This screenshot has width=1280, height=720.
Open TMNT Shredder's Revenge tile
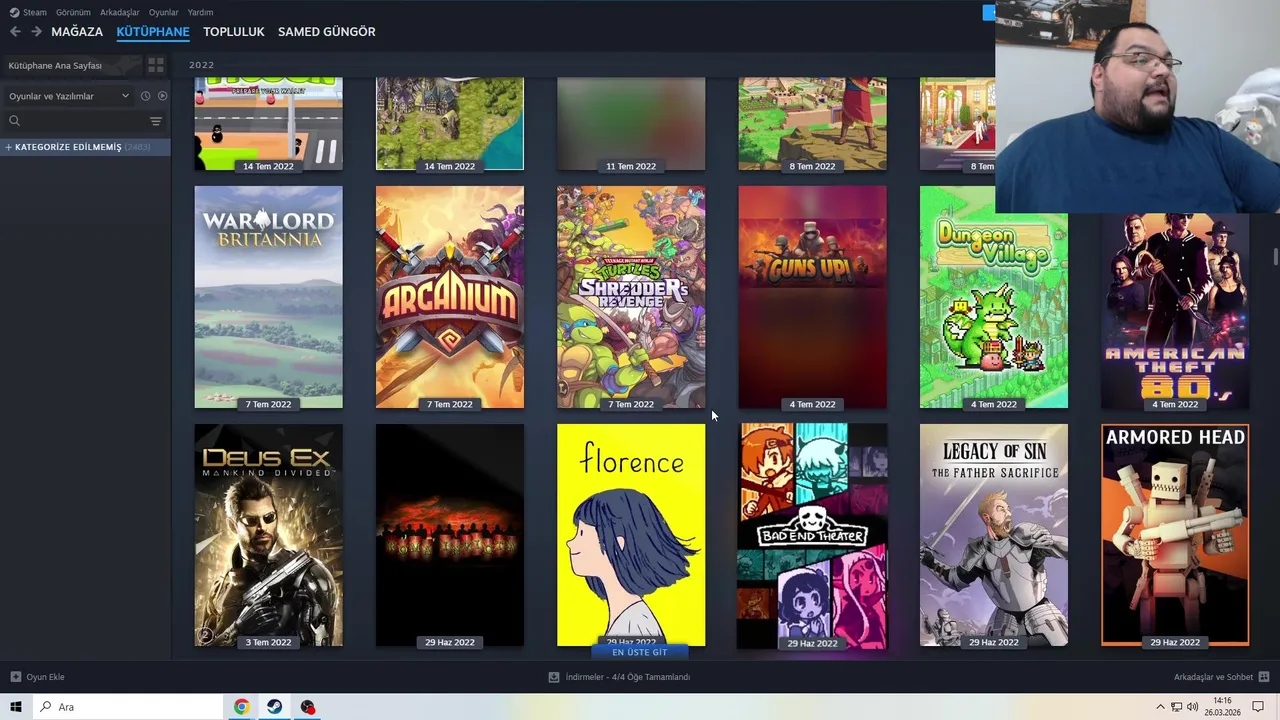tap(631, 297)
